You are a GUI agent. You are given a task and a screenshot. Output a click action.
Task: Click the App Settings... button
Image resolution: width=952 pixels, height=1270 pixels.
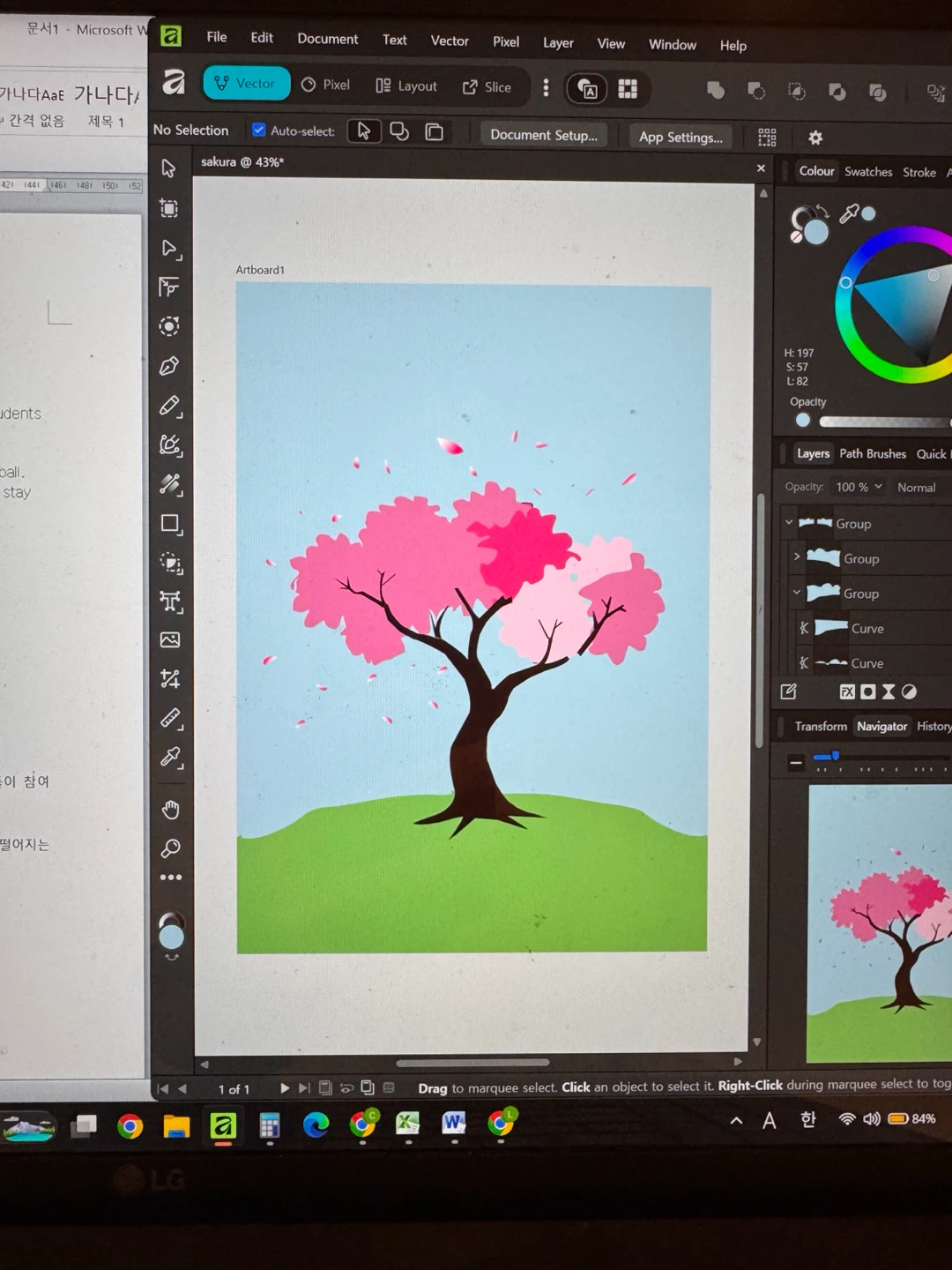click(x=681, y=137)
